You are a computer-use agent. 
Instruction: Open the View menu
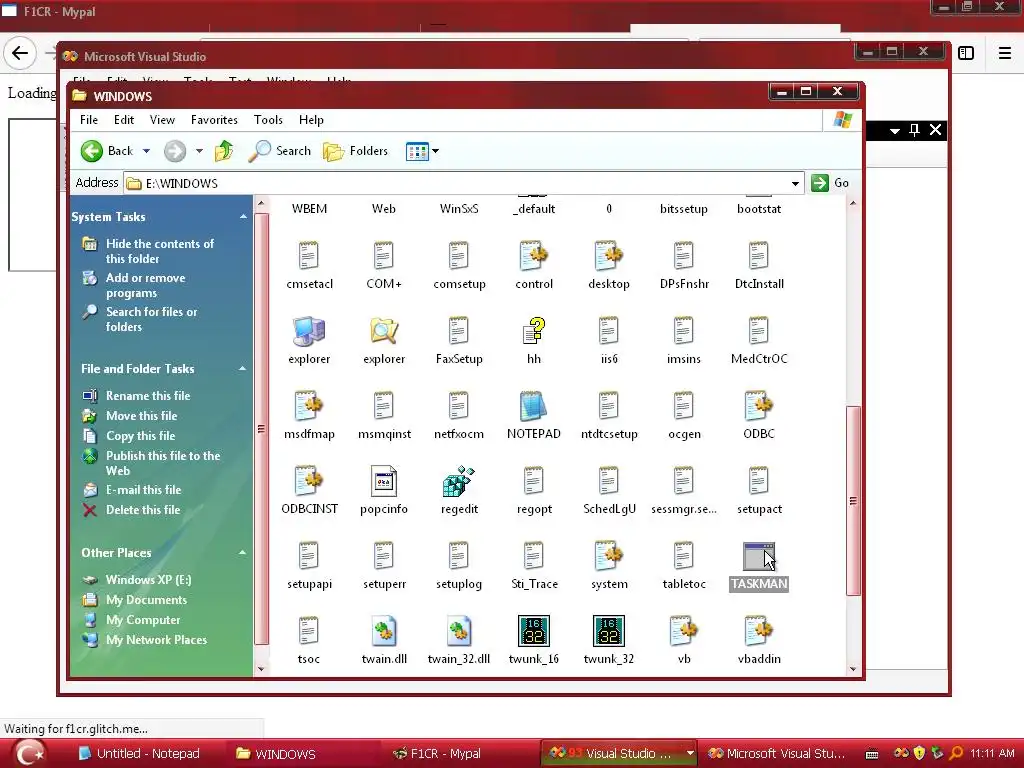pos(162,120)
